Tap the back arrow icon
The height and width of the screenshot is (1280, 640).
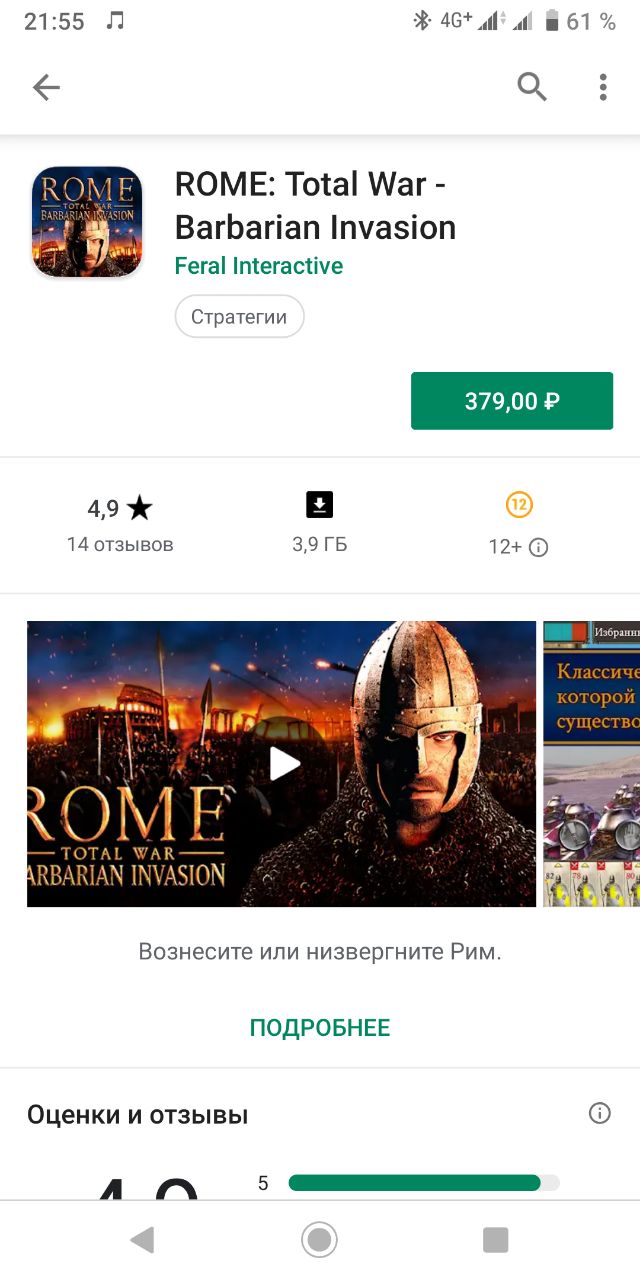[46, 88]
